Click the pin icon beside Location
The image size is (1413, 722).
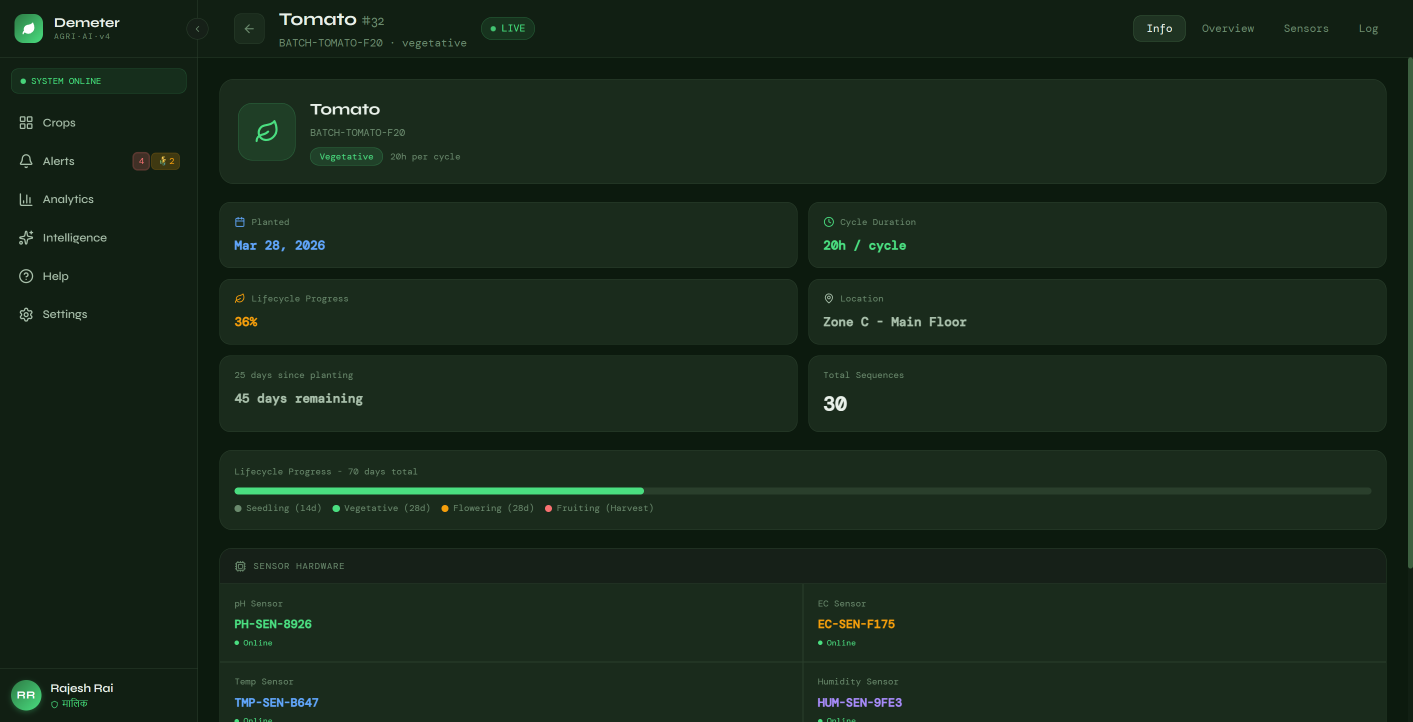click(829, 298)
